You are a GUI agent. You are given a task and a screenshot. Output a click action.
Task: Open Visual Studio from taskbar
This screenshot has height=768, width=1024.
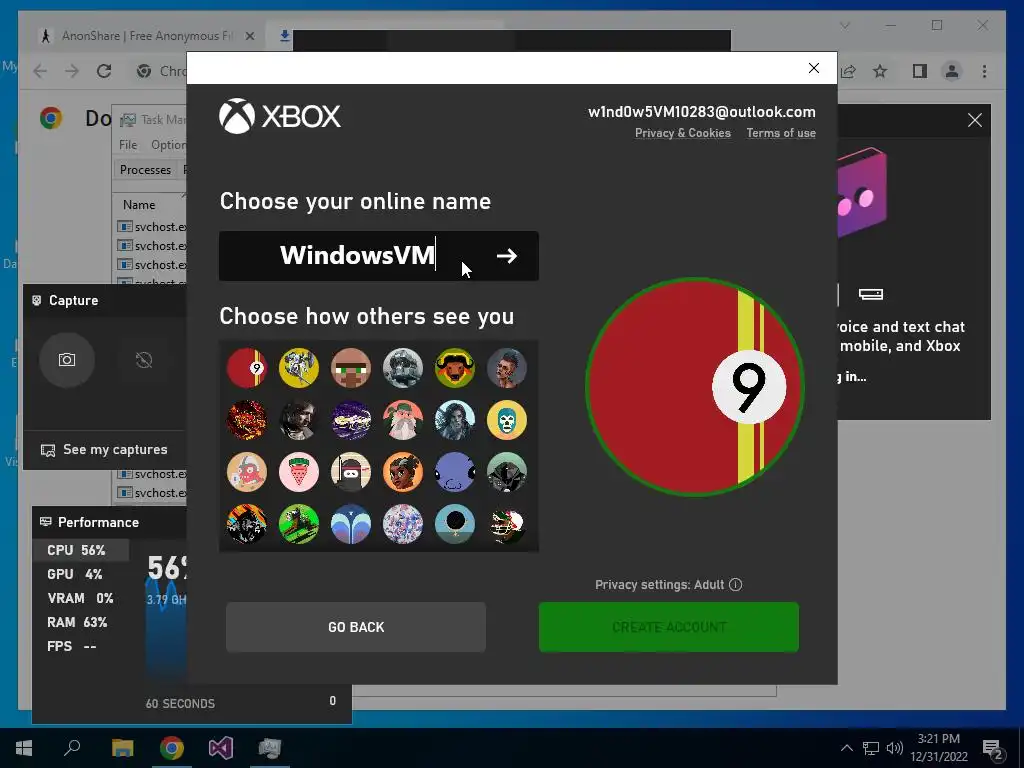(221, 748)
